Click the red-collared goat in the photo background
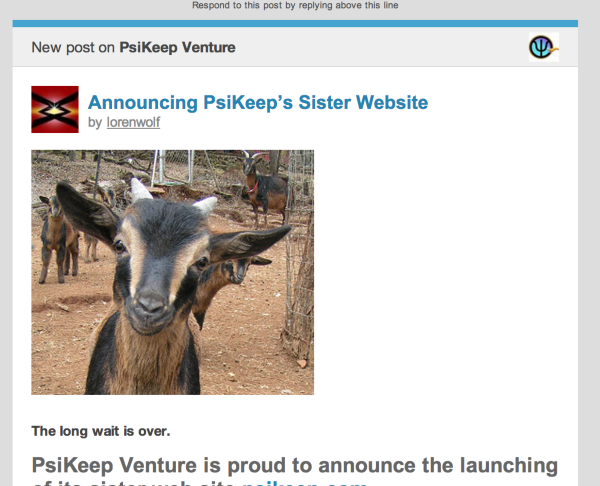The image size is (600, 486). click(265, 188)
